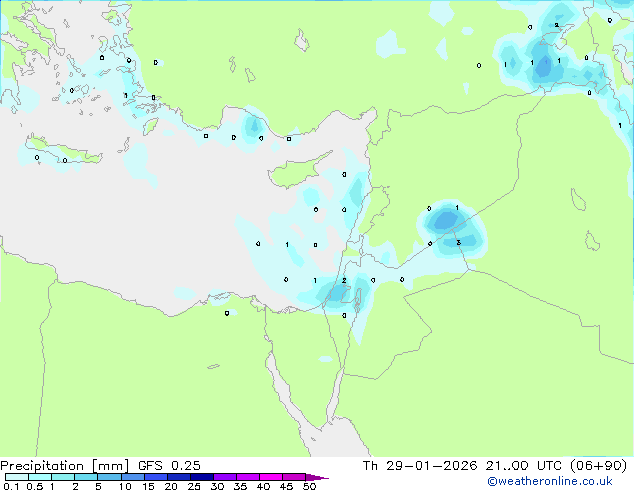Click the legend label "15"
Screen dimensions: 634x490
point(148,486)
